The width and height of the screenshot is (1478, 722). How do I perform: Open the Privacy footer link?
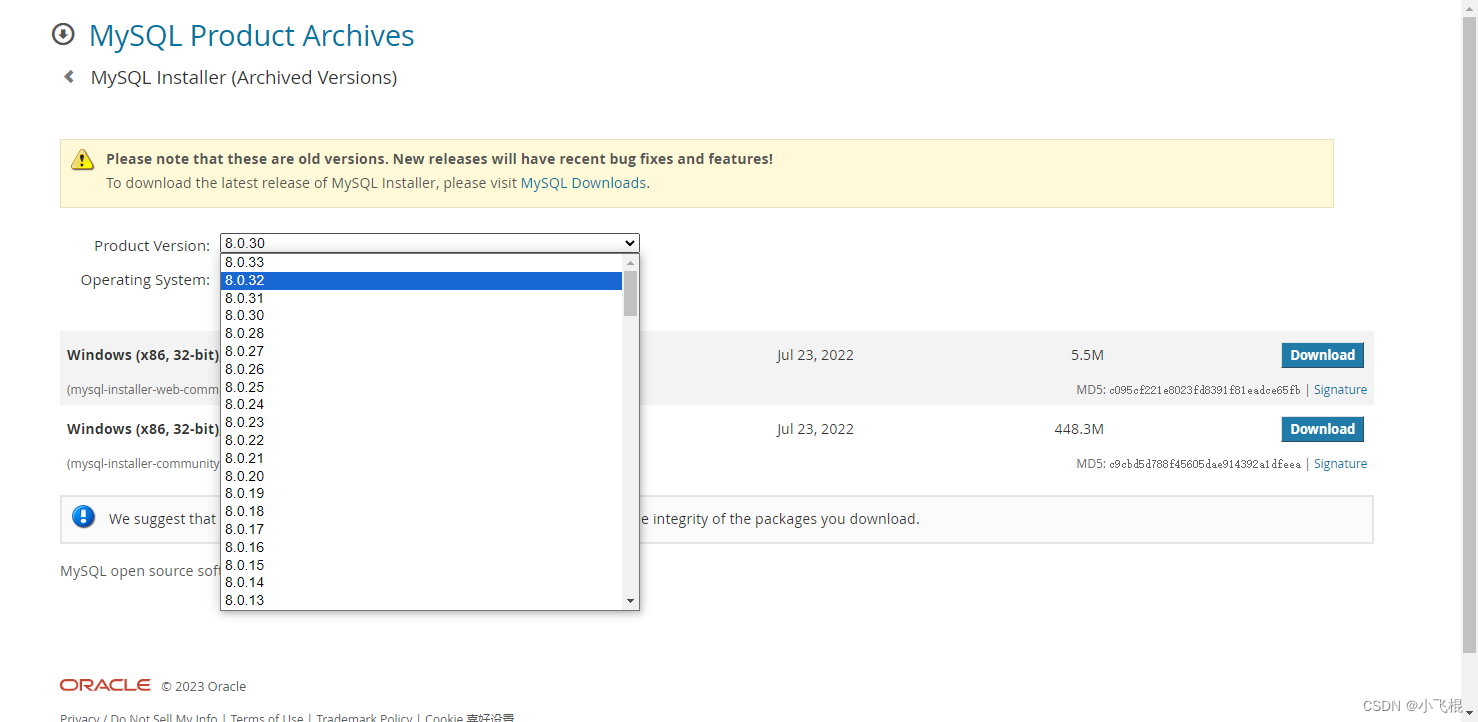pos(80,717)
